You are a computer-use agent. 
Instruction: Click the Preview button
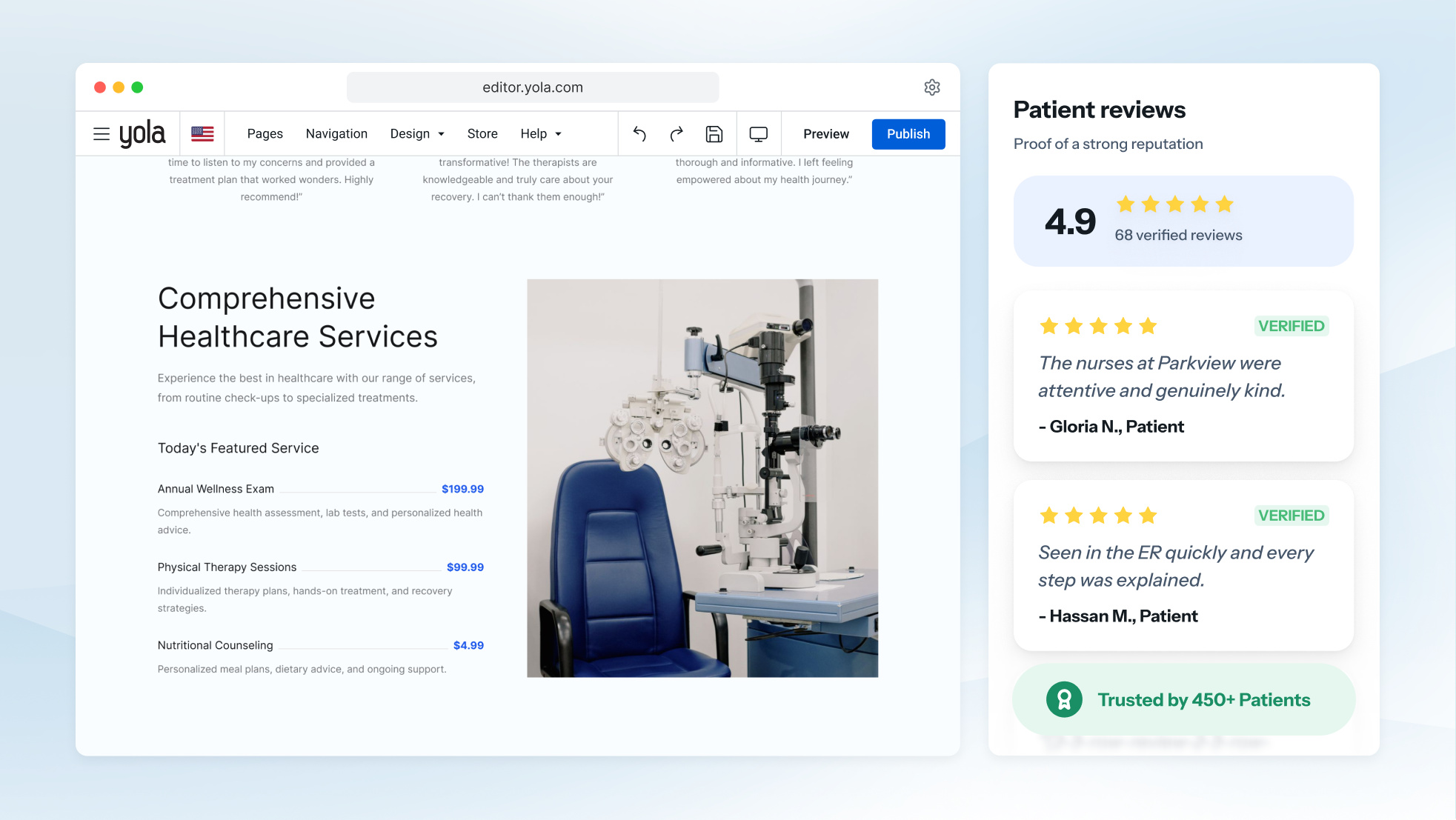(x=826, y=134)
